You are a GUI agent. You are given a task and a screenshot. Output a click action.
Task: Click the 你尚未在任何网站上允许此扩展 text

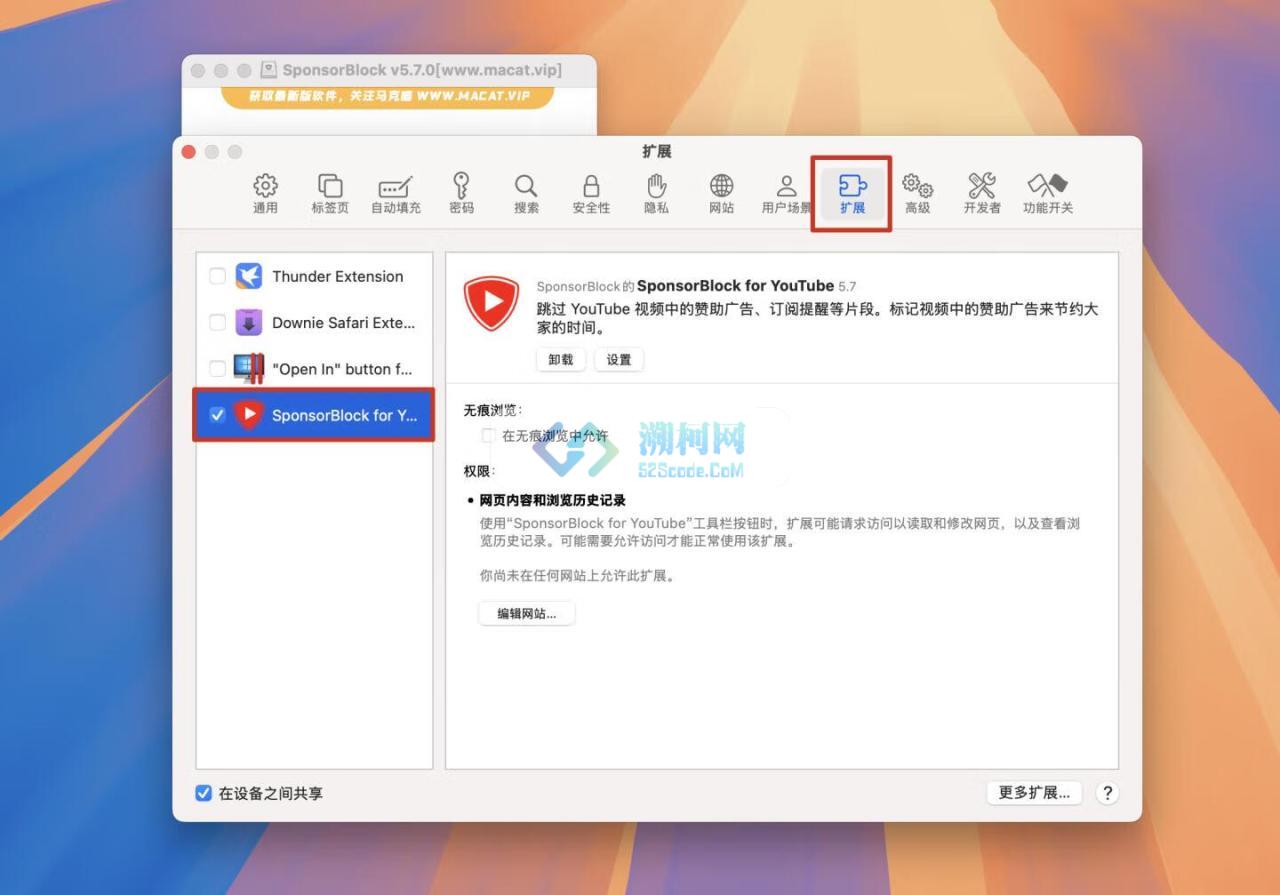tap(577, 576)
